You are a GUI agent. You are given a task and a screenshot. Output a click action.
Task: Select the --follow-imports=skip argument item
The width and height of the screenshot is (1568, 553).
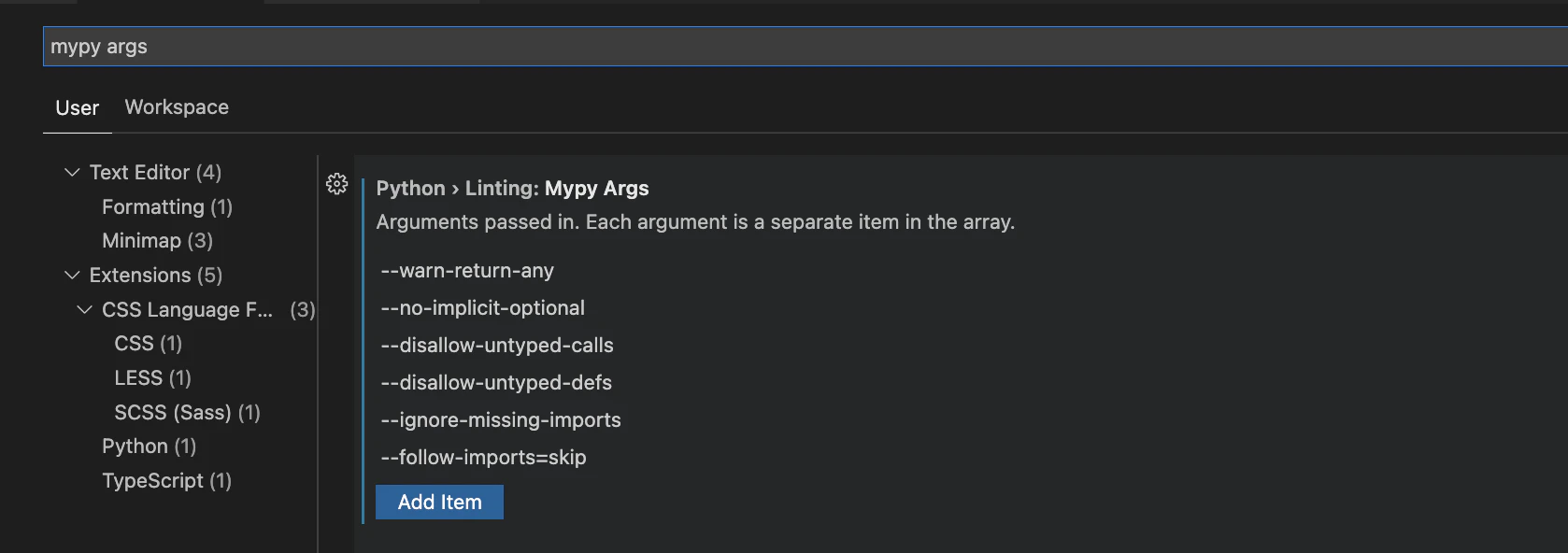(x=484, y=458)
